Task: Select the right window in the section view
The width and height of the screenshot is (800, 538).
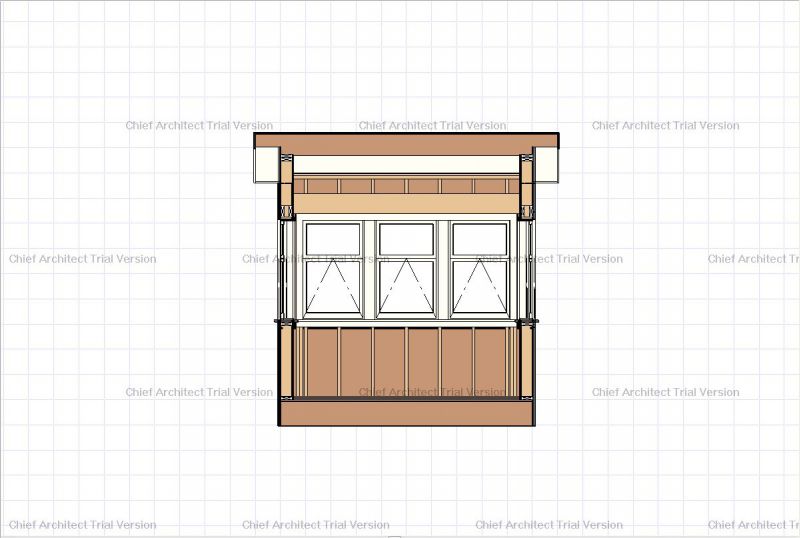Action: tap(480, 270)
